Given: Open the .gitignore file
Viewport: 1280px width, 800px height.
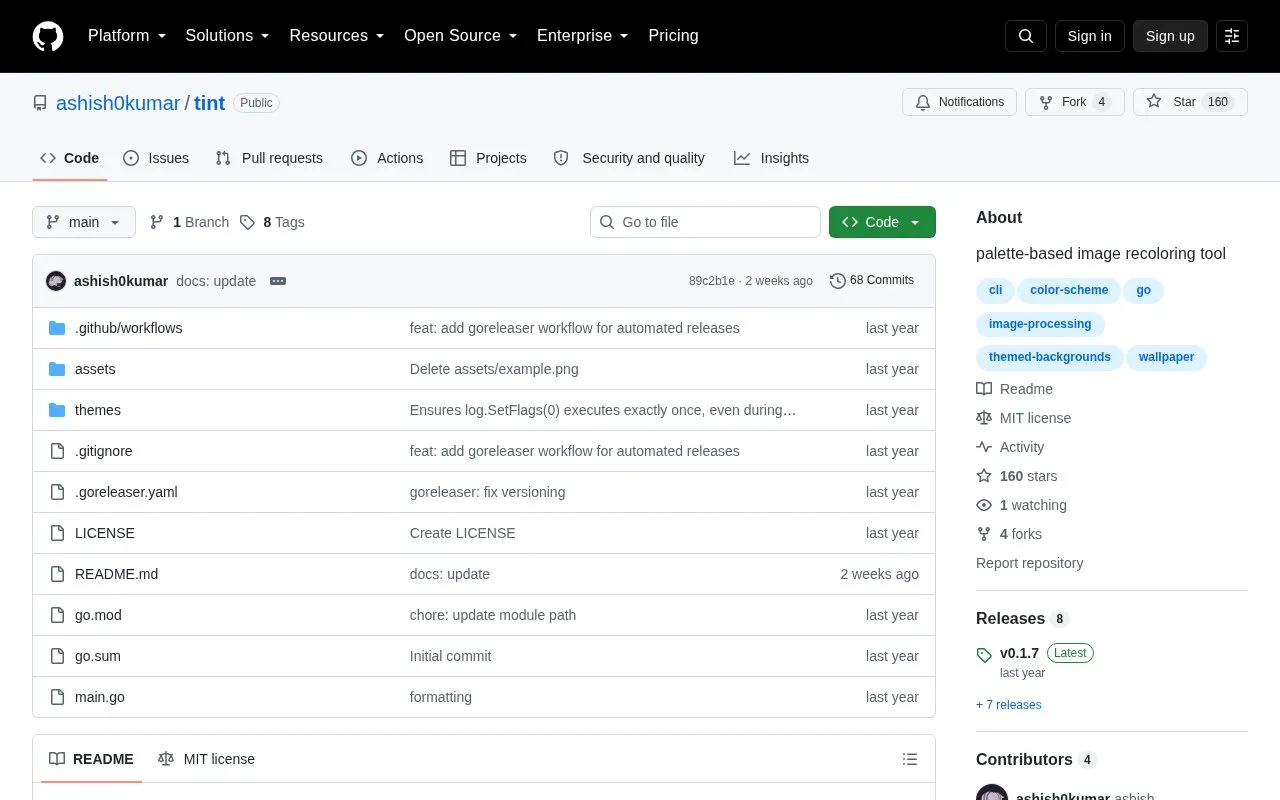Looking at the screenshot, I should pos(103,451).
